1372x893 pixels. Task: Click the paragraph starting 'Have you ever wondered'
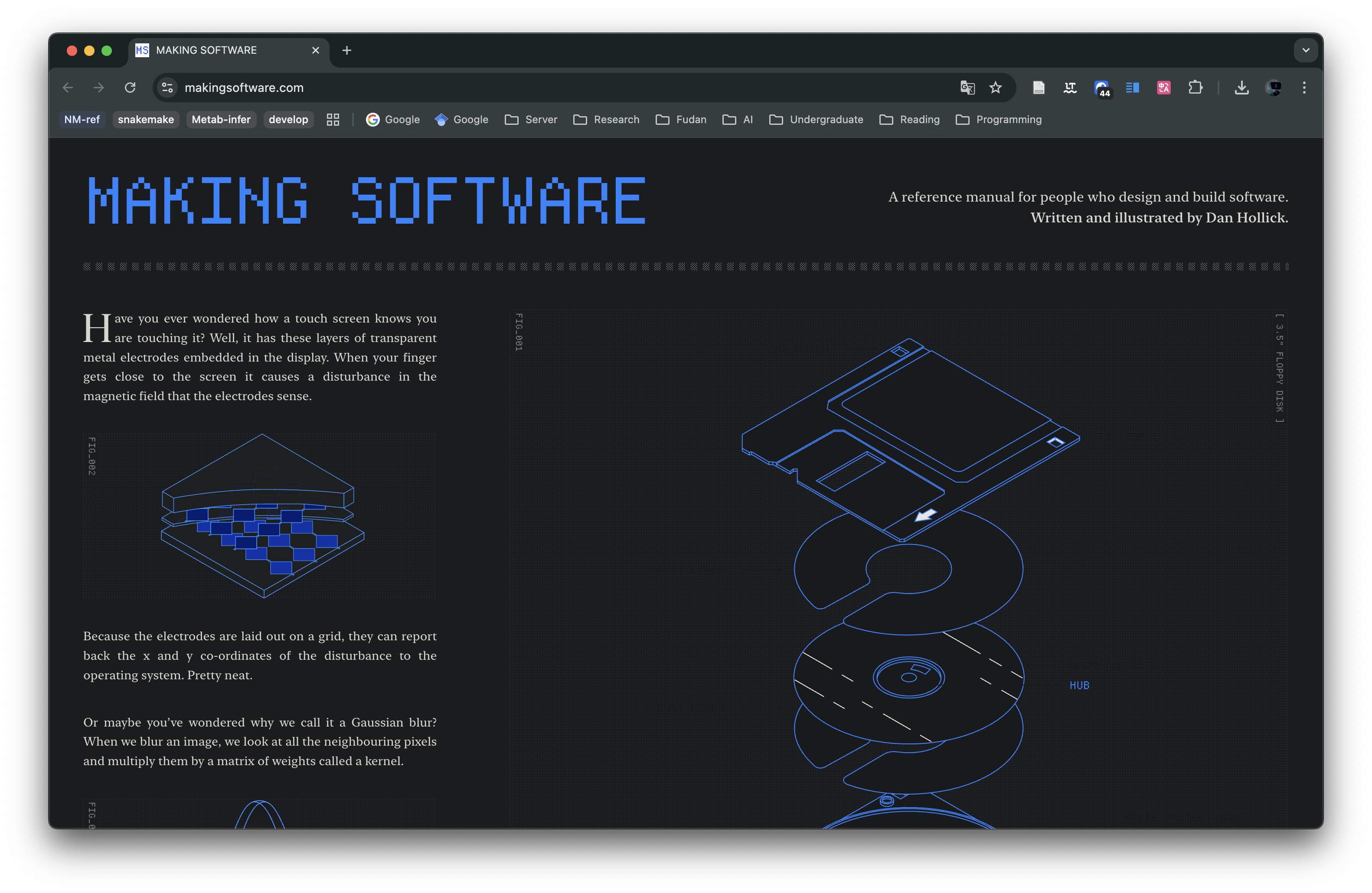tap(259, 357)
